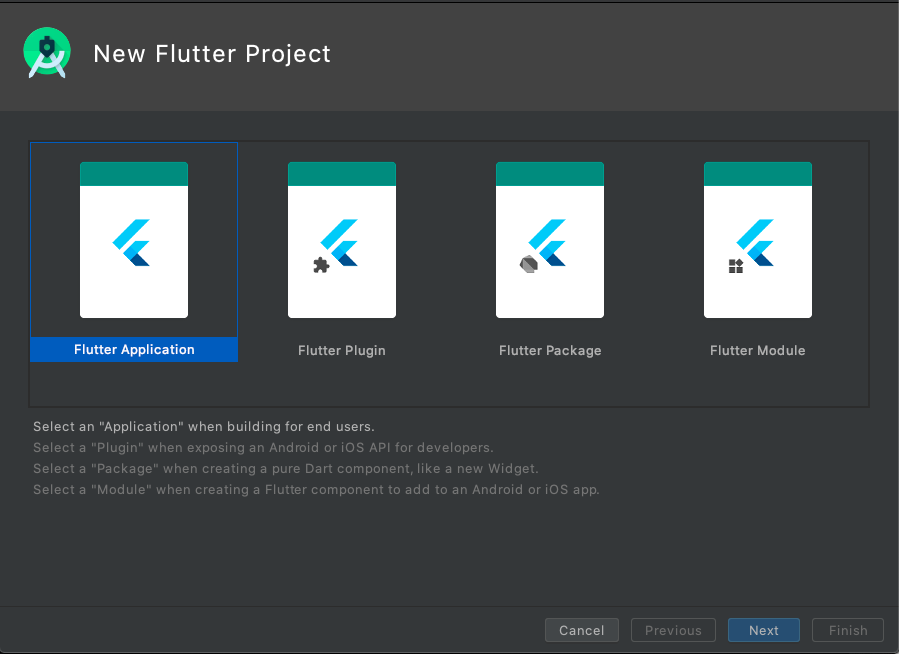Screen dimensions: 899x654
Task: Click the Flutter logo in the Application card
Action: point(132,243)
